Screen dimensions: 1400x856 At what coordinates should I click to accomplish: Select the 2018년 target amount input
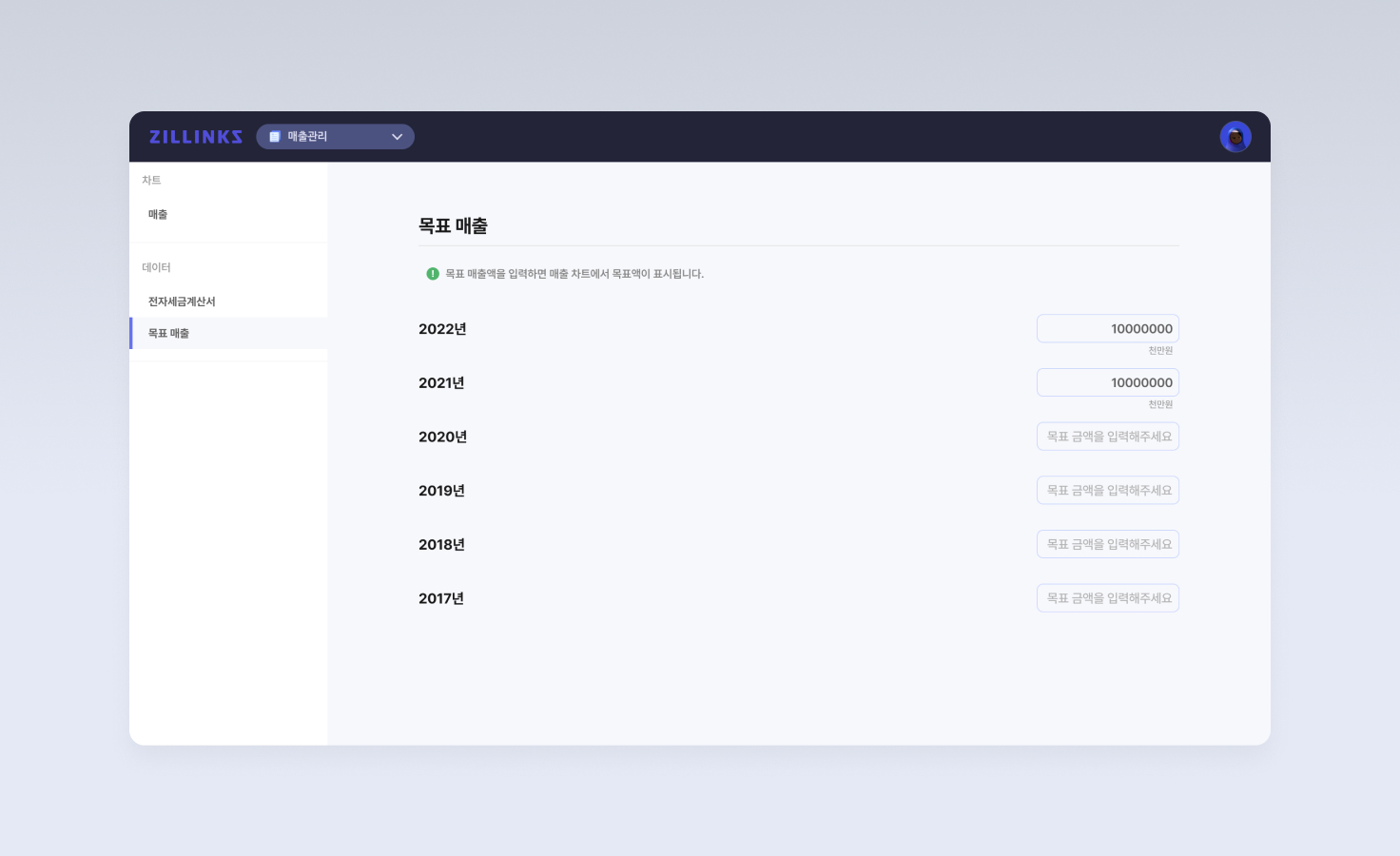(1108, 545)
